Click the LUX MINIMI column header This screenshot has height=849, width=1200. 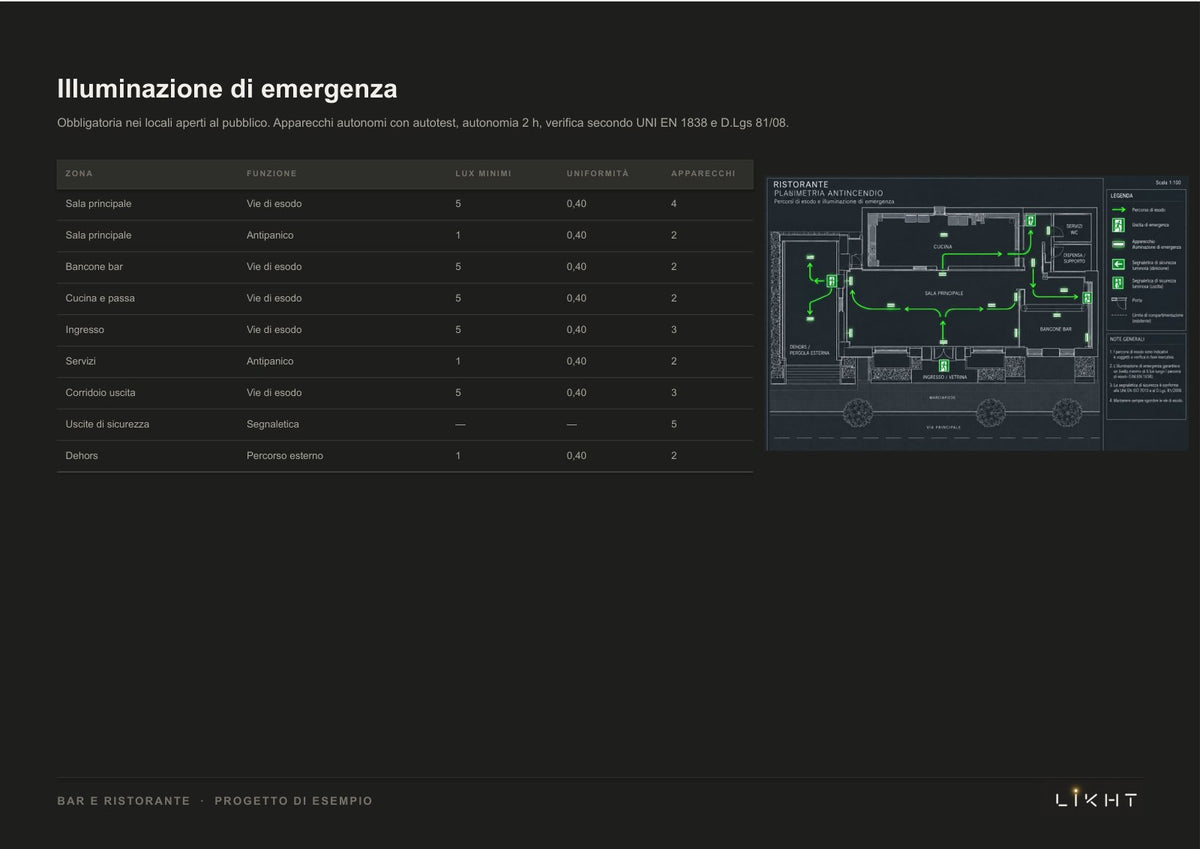(484, 174)
